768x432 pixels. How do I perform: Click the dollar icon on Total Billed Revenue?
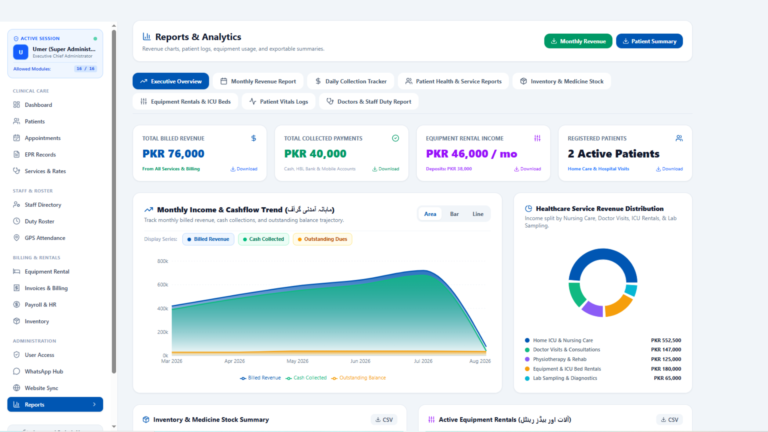pos(253,138)
